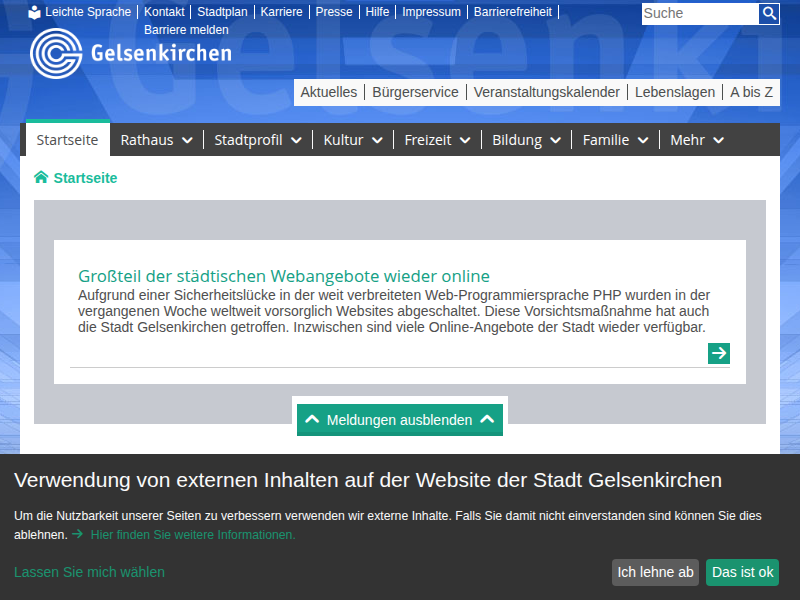Click the Freizeit menu label
This screenshot has width=800, height=600.
pos(428,140)
